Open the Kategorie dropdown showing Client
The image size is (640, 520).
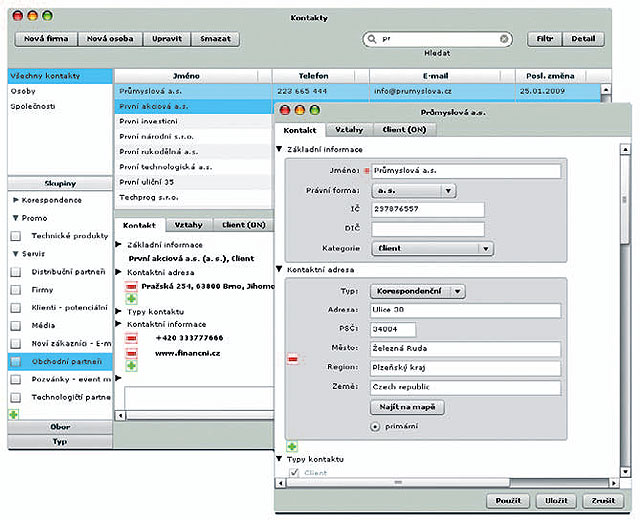[433, 249]
